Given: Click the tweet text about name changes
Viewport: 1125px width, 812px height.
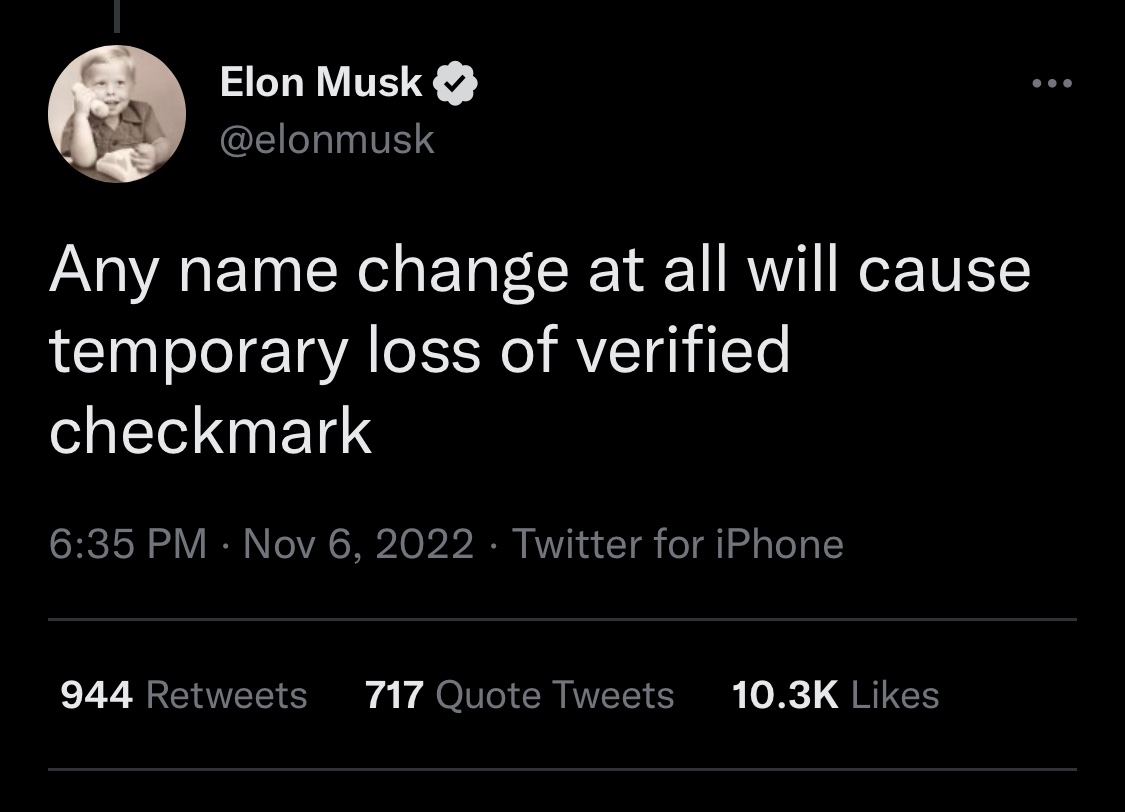Looking at the screenshot, I should click(x=538, y=351).
